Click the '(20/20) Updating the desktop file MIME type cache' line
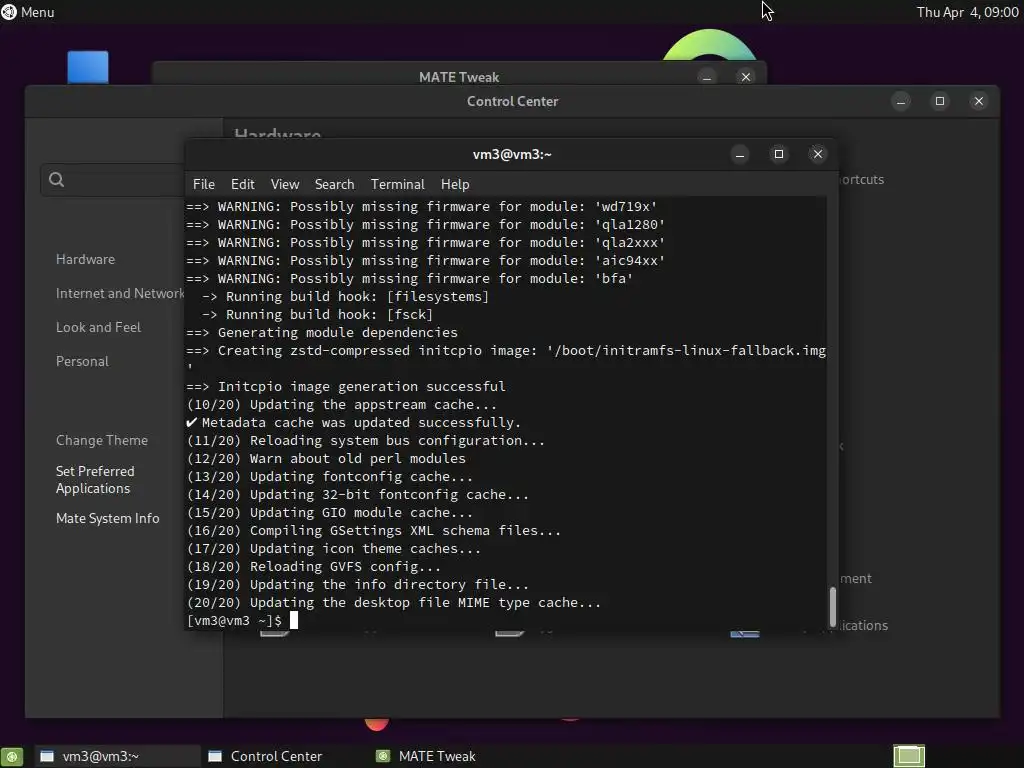The width and height of the screenshot is (1024, 768). tap(394, 603)
